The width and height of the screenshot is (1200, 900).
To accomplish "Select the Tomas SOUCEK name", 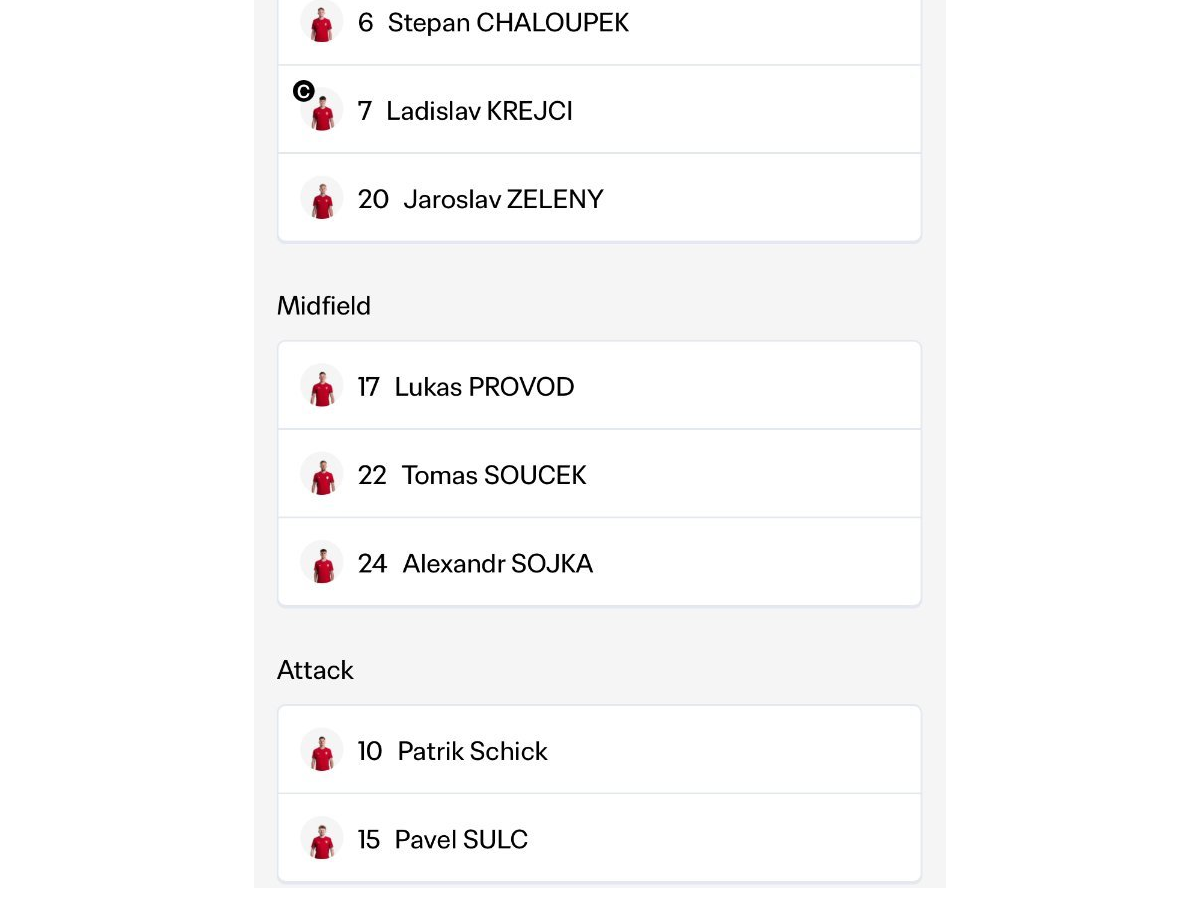I will [x=494, y=475].
